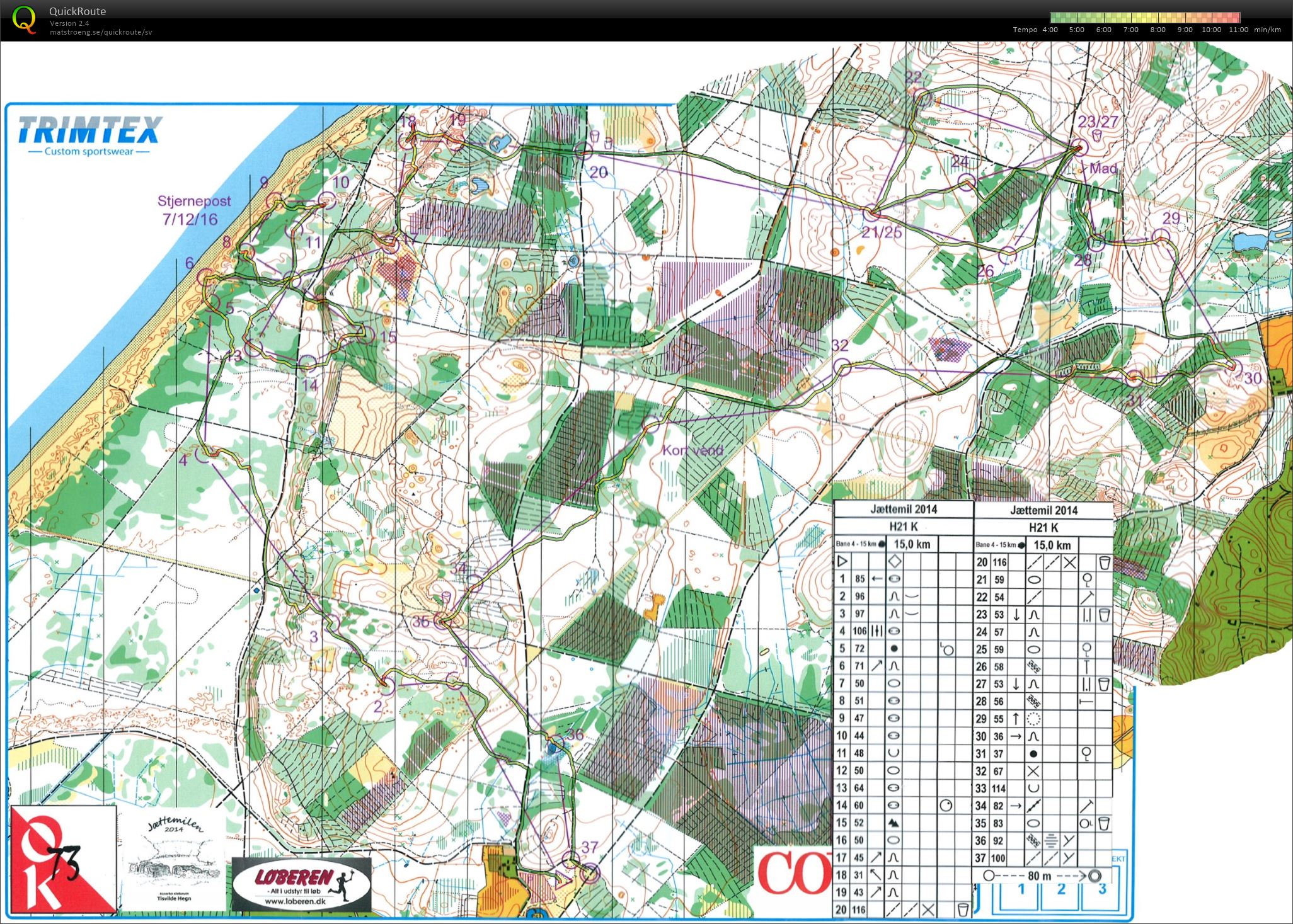Image resolution: width=1293 pixels, height=924 pixels.
Task: Select the 8:00 tempo tick label
Action: coord(1158,30)
